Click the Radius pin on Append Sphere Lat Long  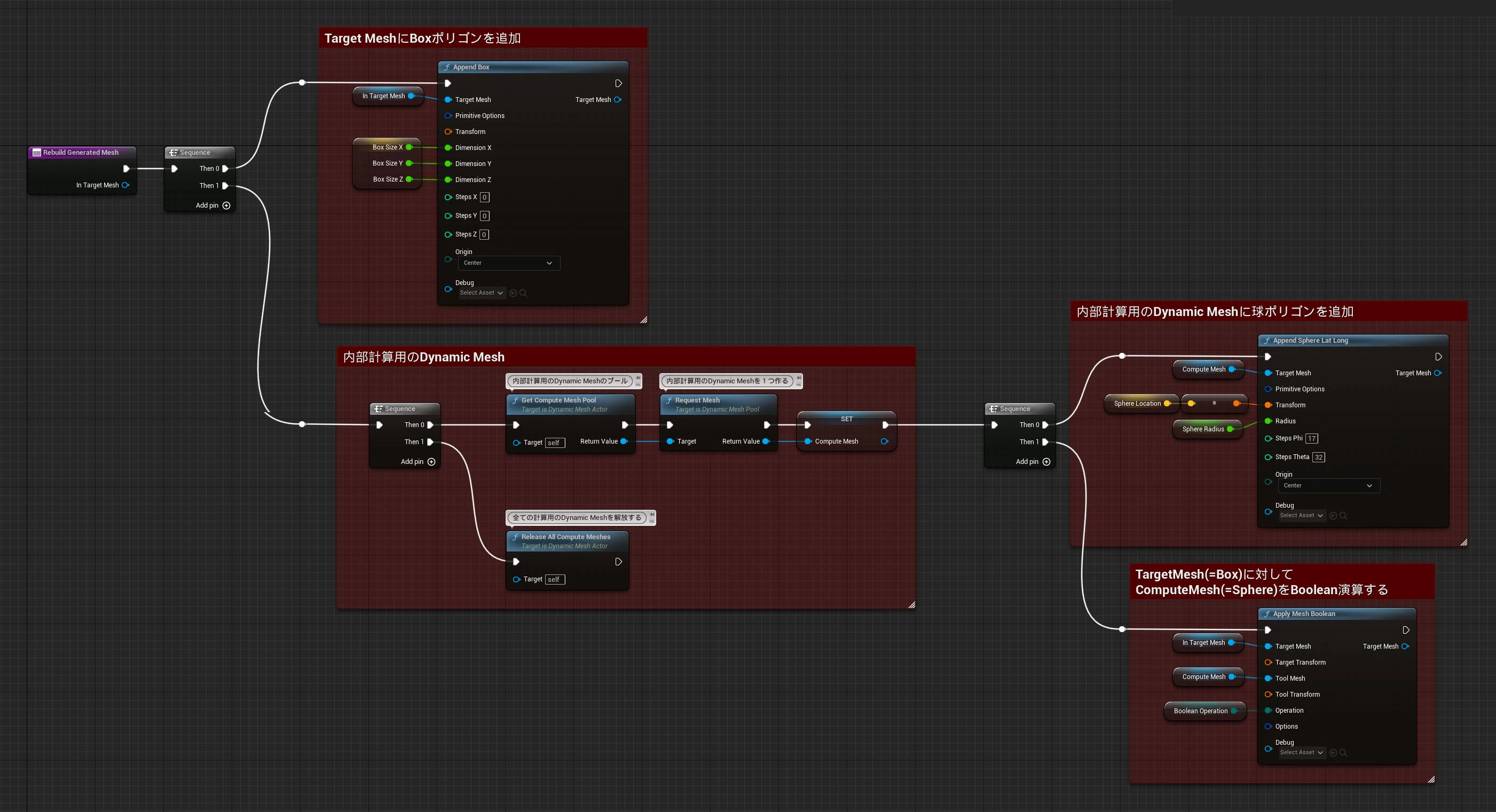(1269, 421)
